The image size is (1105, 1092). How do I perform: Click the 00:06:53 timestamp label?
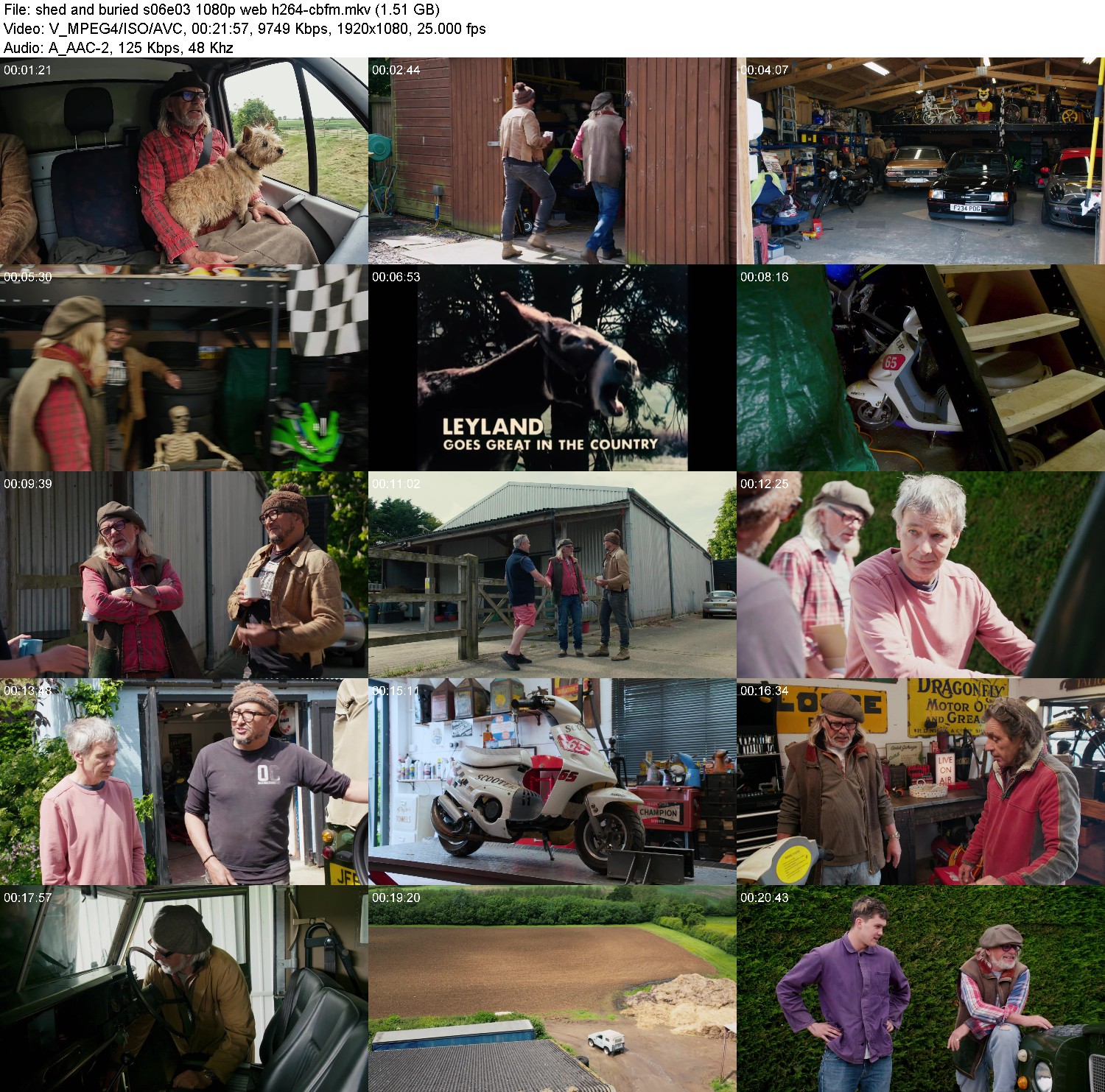pyautogui.click(x=396, y=277)
